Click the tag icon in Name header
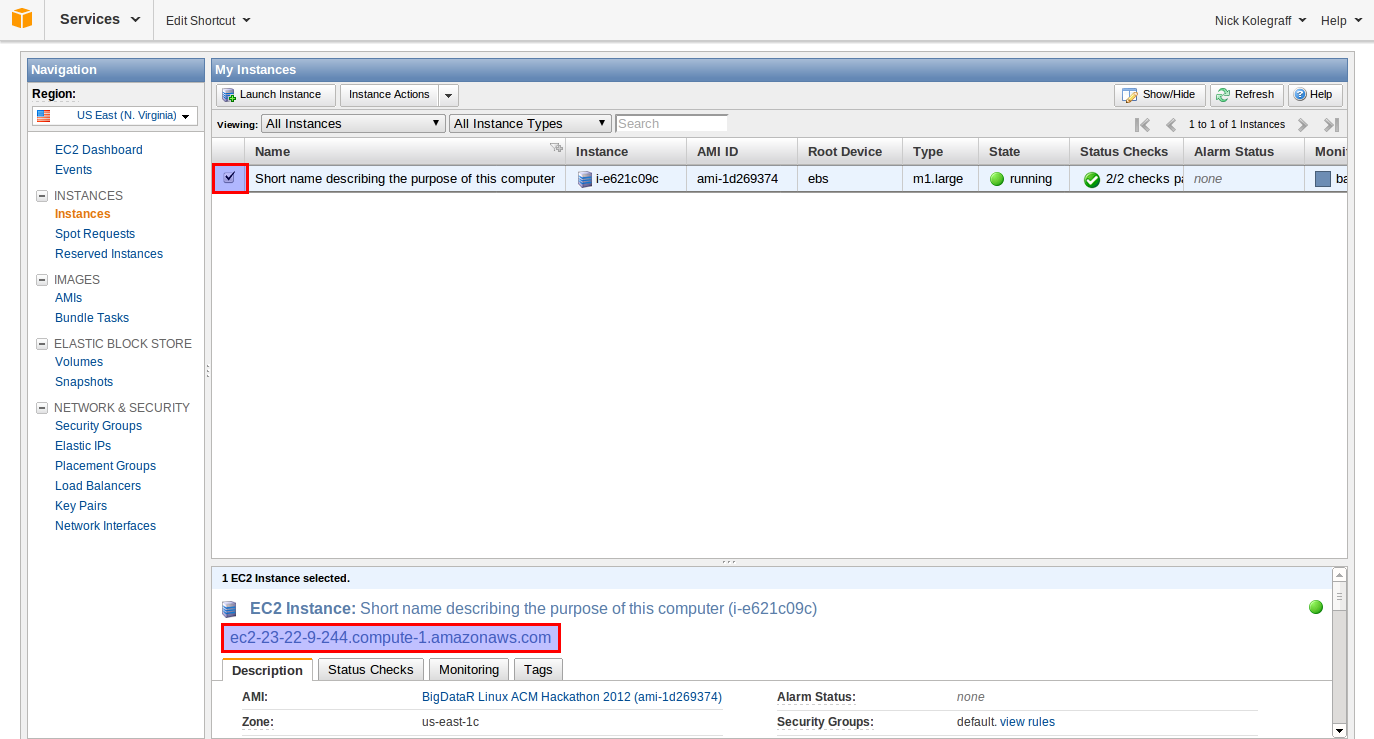This screenshot has height=739, width=1374. tap(556, 149)
